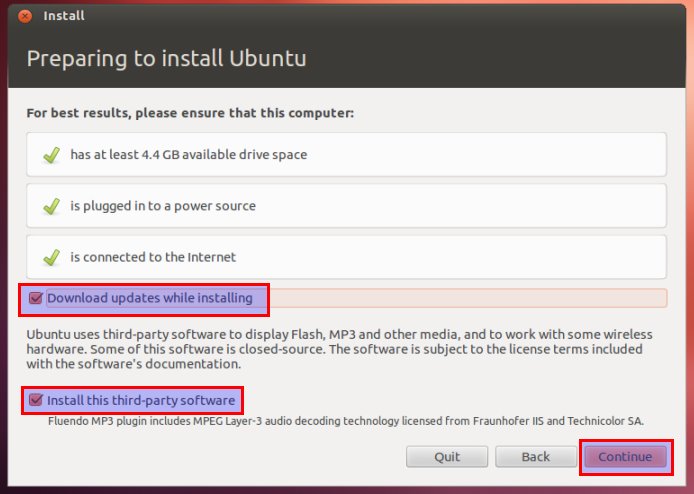Click the 'Install this third-party software' label text

141,401
